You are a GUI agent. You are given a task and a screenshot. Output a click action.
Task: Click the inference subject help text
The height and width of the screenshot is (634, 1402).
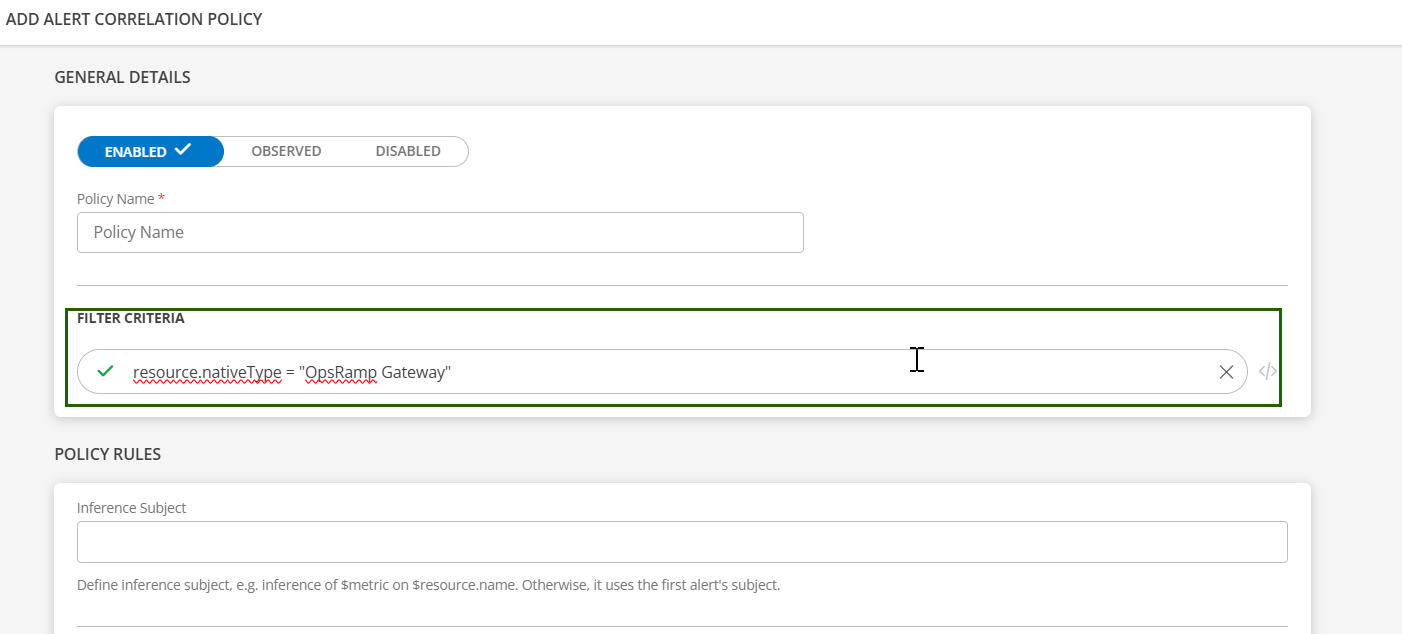coord(428,585)
